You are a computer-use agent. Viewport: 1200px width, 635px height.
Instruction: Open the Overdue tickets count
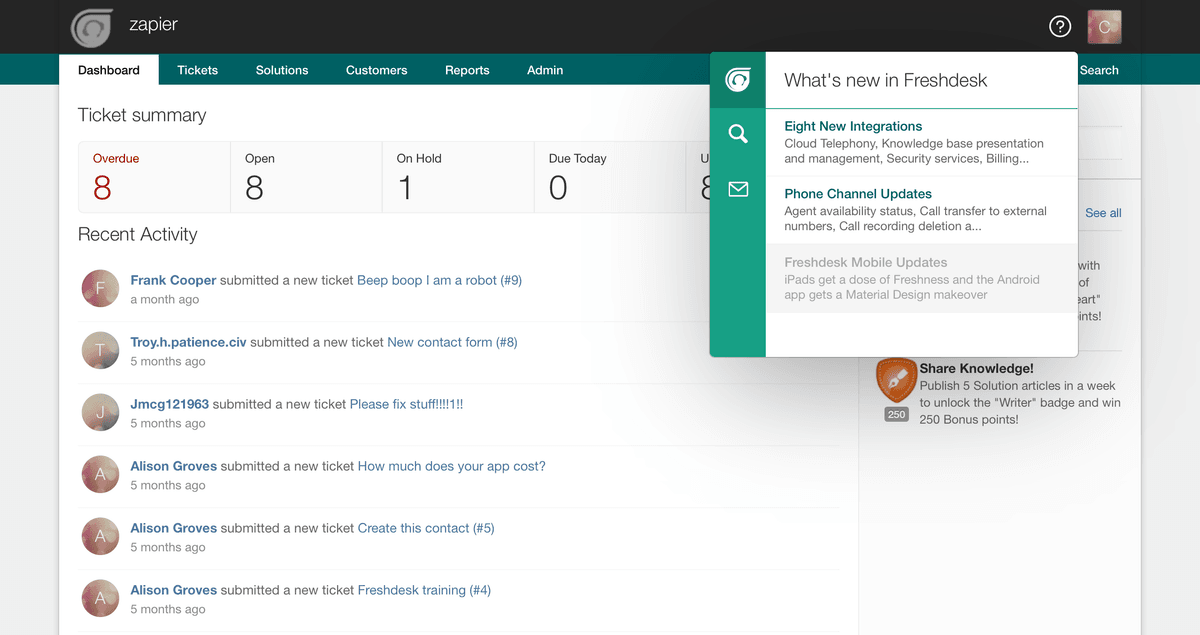[x=154, y=177]
